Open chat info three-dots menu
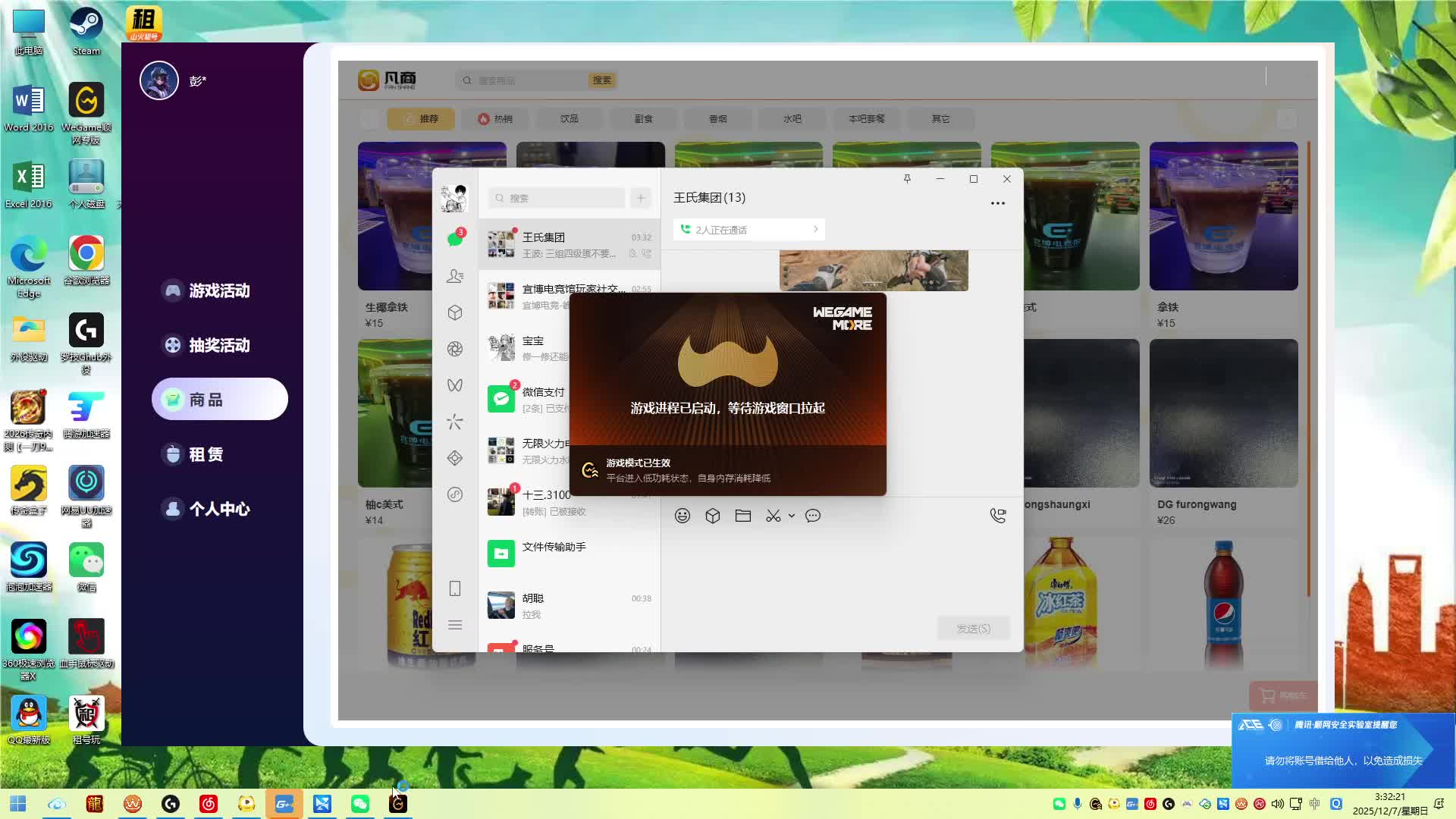Image resolution: width=1456 pixels, height=819 pixels. [x=998, y=203]
